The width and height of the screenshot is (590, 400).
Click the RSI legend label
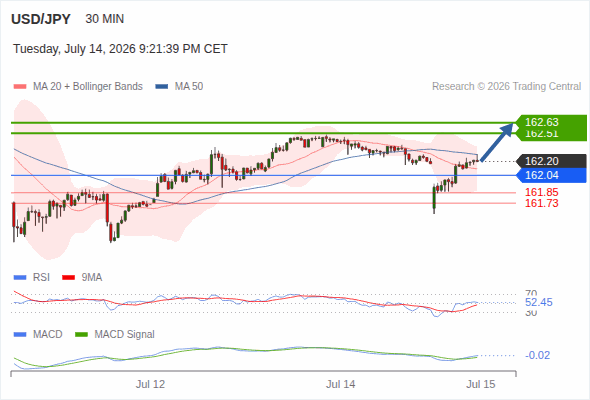pos(41,277)
